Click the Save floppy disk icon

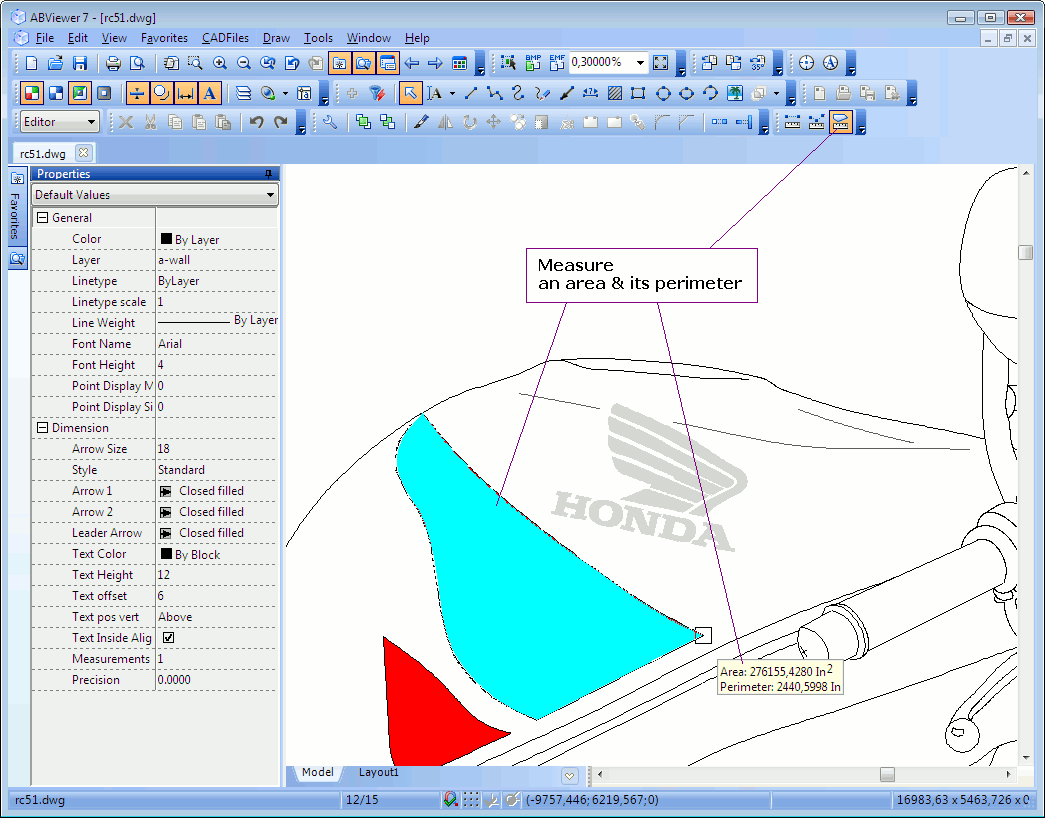coord(79,63)
